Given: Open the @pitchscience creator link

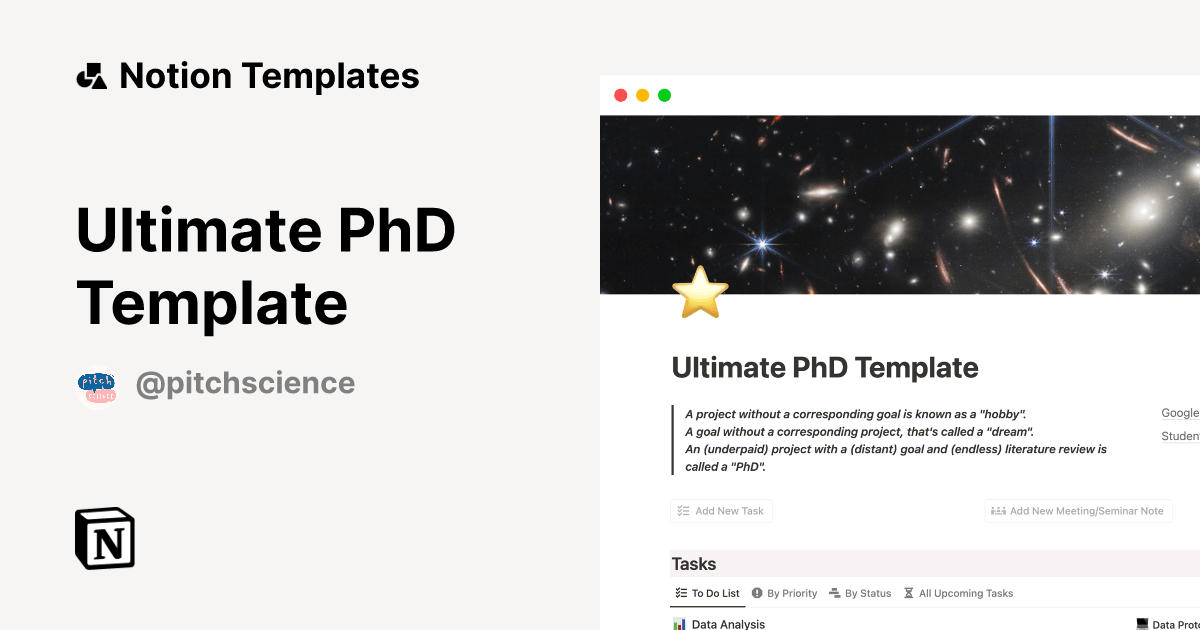Looking at the screenshot, I should tap(245, 383).
